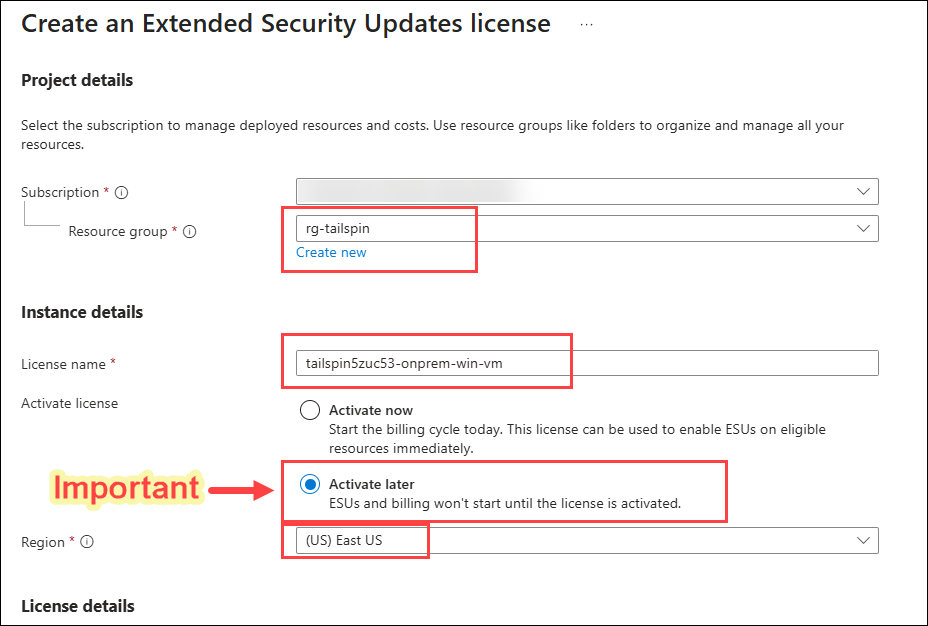
Task: Open the ellipsis menu beside the page title
Action: click(x=586, y=24)
